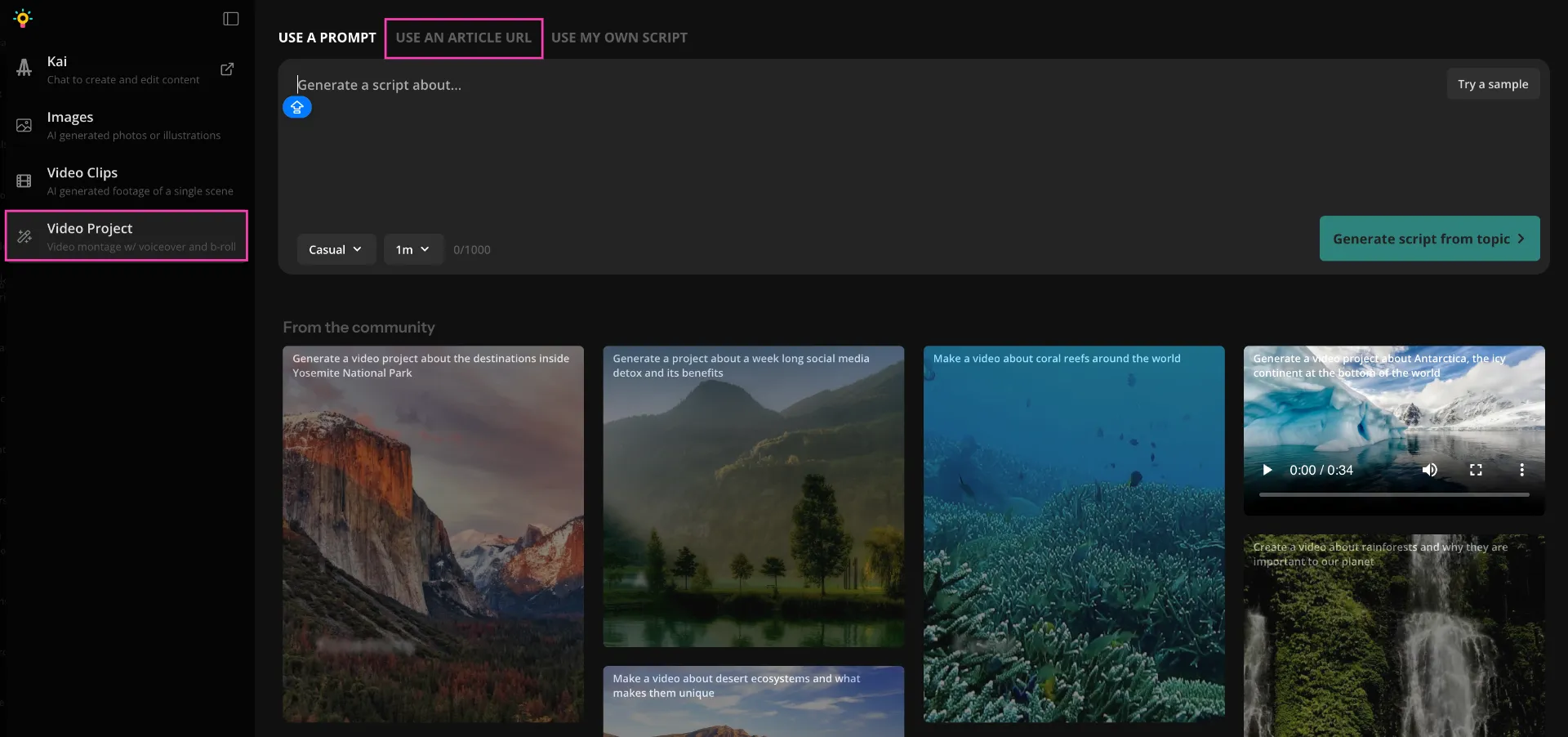
Task: Open the Yosemite National Park community project
Action: [x=432, y=535]
